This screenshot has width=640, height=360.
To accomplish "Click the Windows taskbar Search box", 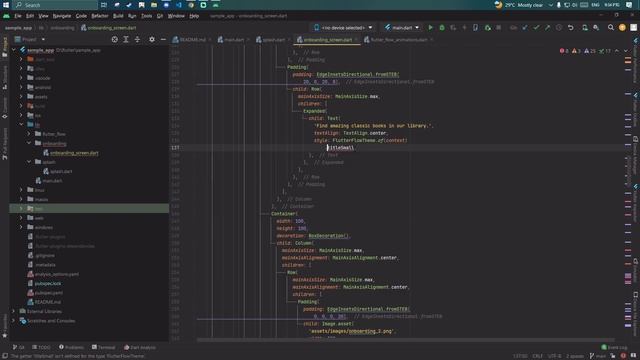I will pos(55,5).
